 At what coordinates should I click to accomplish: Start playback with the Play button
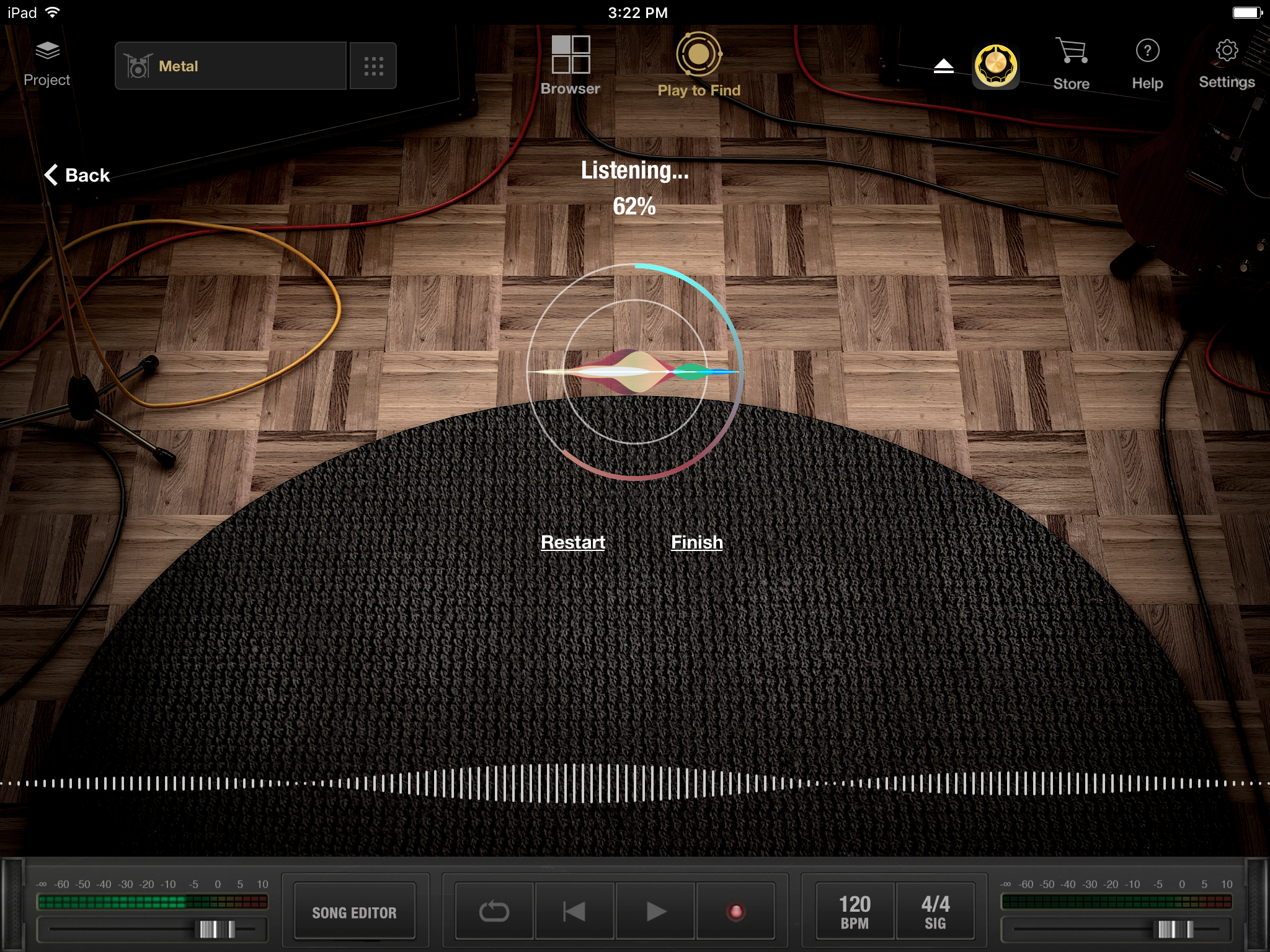[655, 912]
